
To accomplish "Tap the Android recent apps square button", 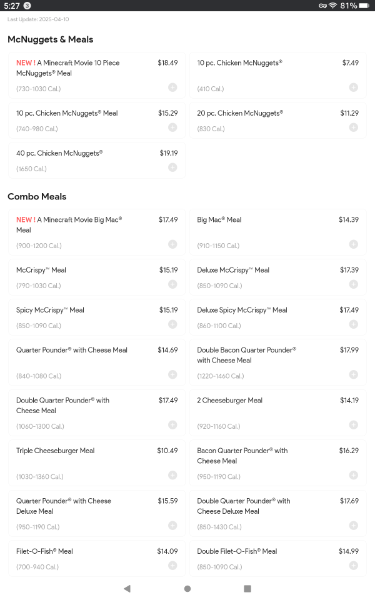I will [x=248, y=589].
